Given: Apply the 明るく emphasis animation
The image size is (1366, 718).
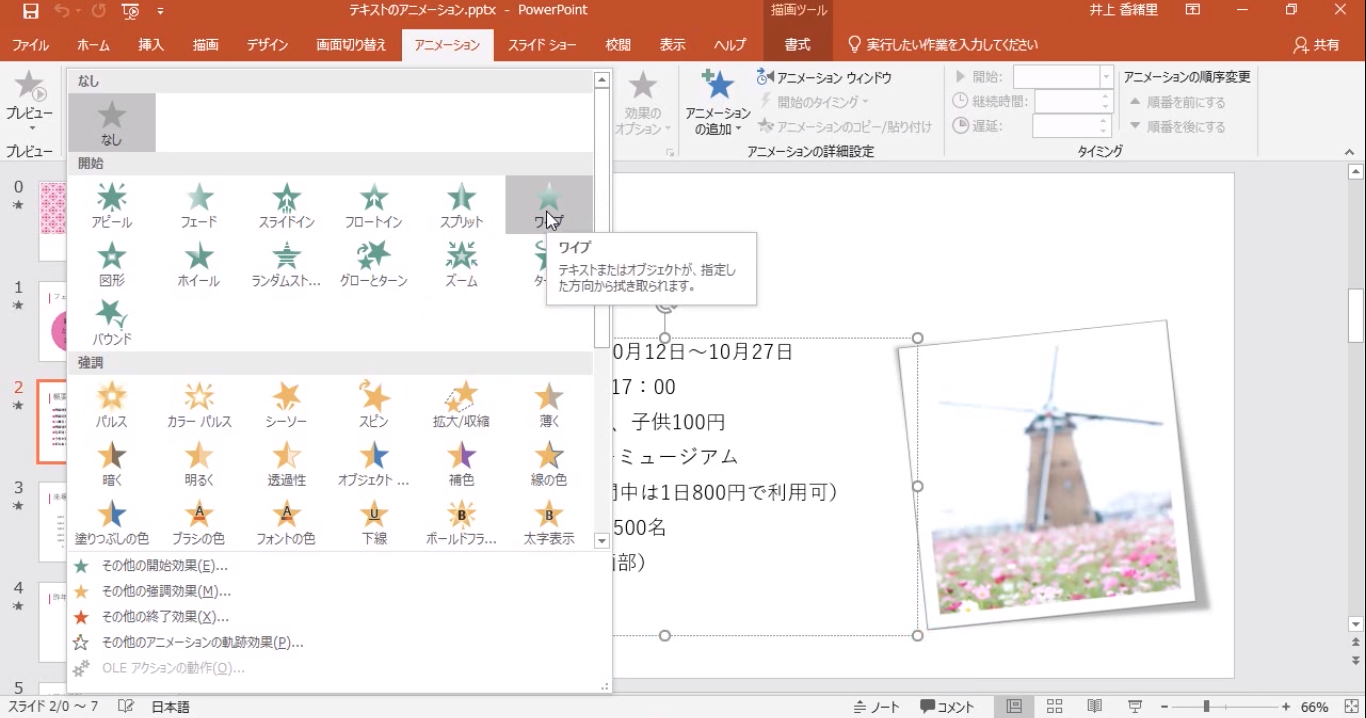Looking at the screenshot, I should (x=199, y=463).
